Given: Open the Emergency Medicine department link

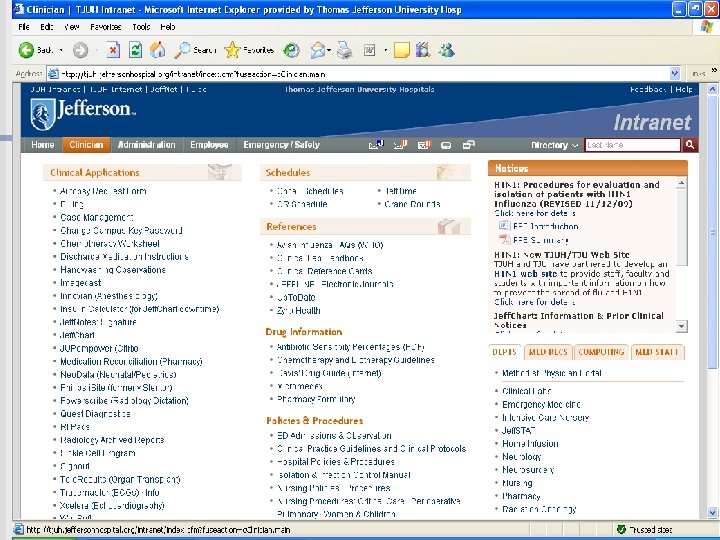Looking at the screenshot, I should pyautogui.click(x=541, y=405).
